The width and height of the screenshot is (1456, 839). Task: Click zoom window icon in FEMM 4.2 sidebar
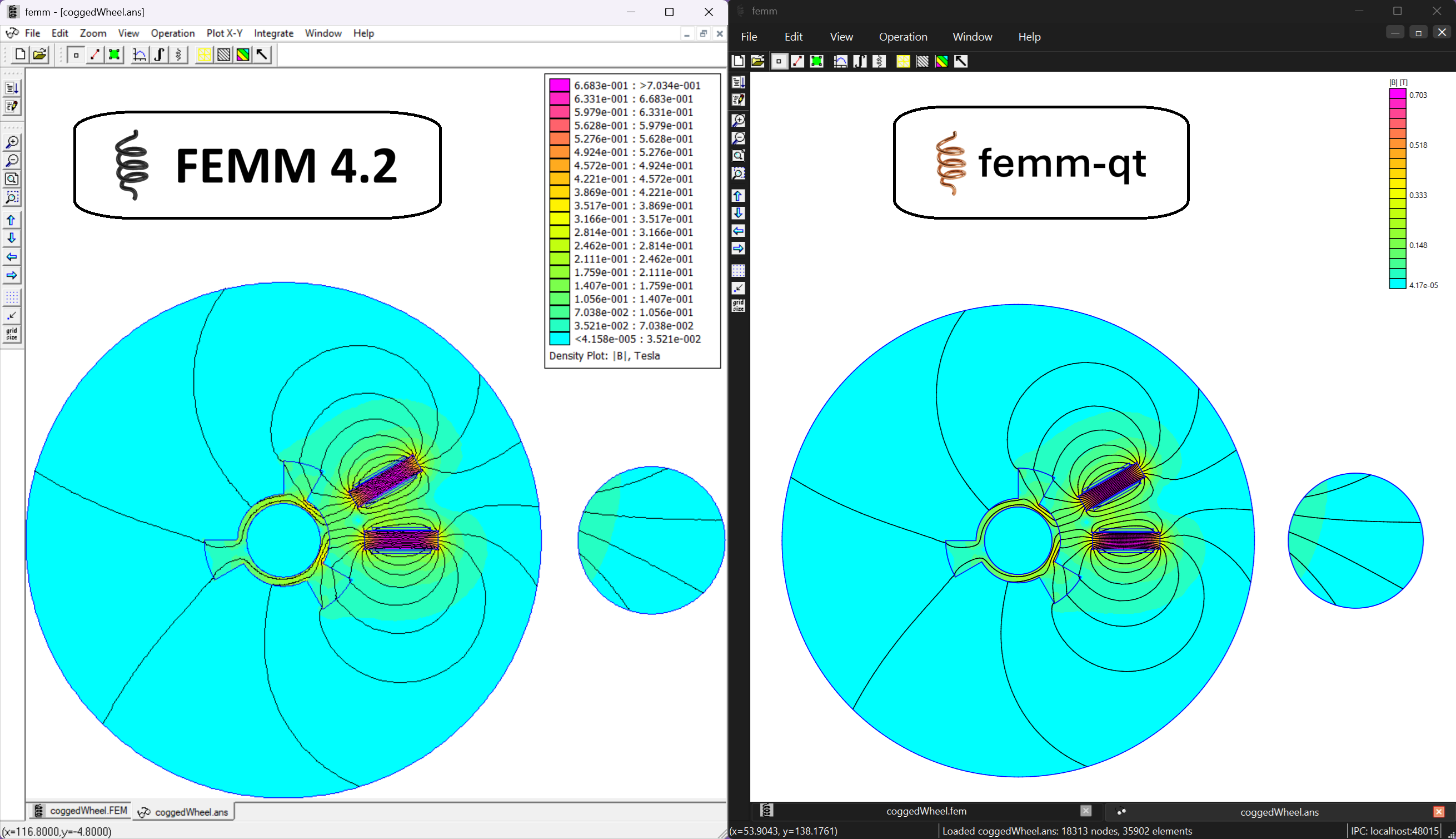pos(12,197)
